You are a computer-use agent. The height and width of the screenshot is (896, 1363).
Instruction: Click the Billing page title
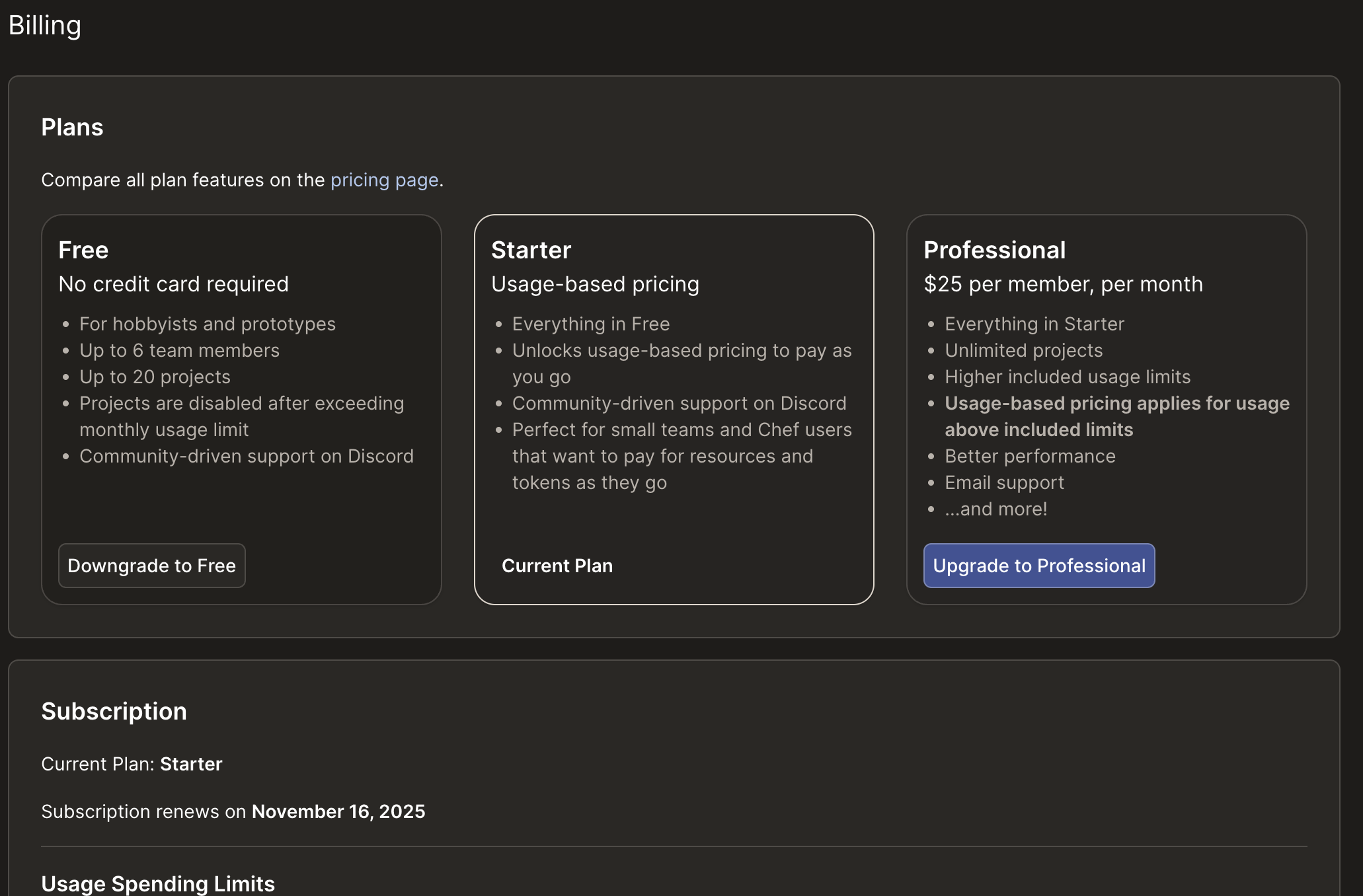(x=45, y=25)
